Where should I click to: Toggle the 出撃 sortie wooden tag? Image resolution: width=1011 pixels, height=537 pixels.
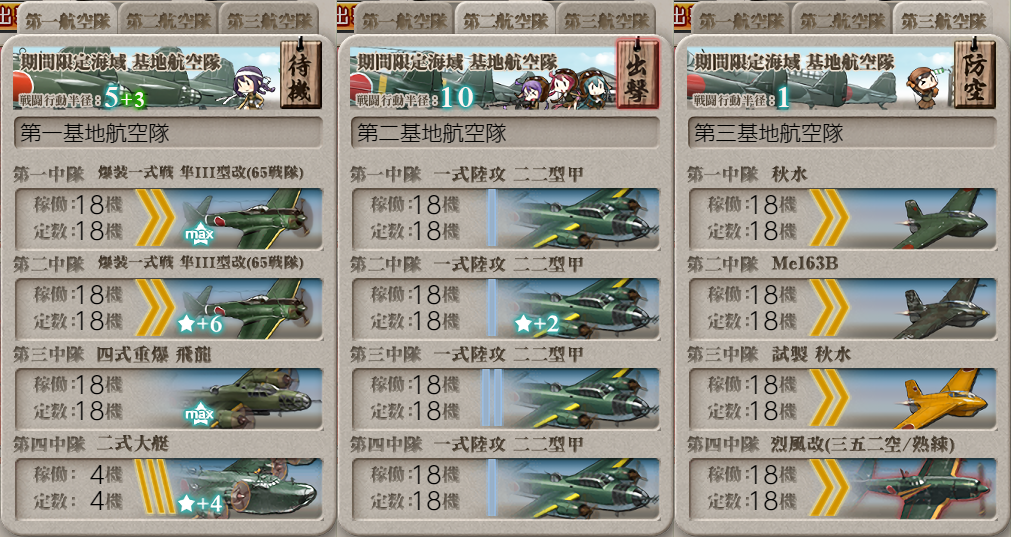[638, 74]
